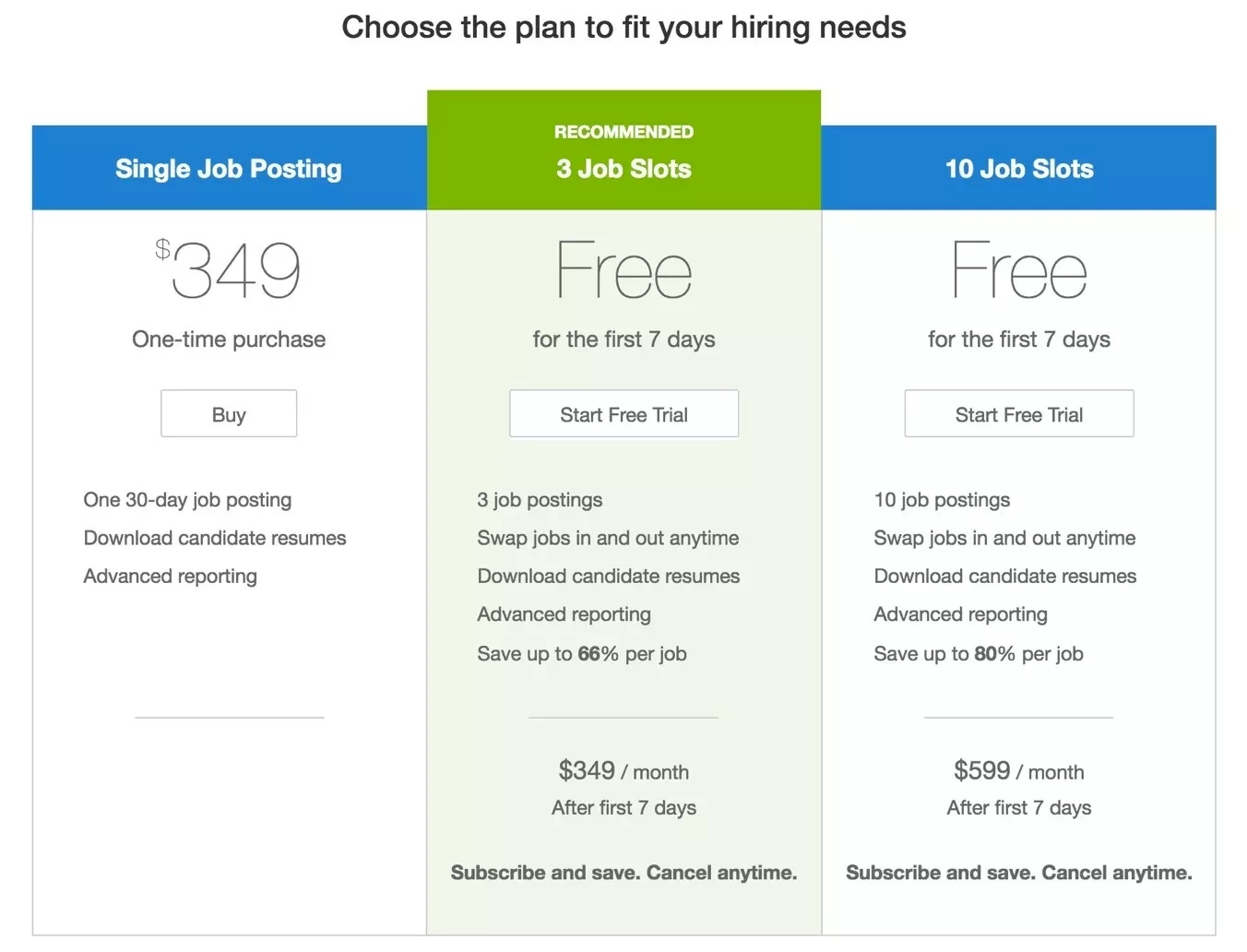Click Save up to 80% per job
This screenshot has width=1247, height=952.
(978, 653)
